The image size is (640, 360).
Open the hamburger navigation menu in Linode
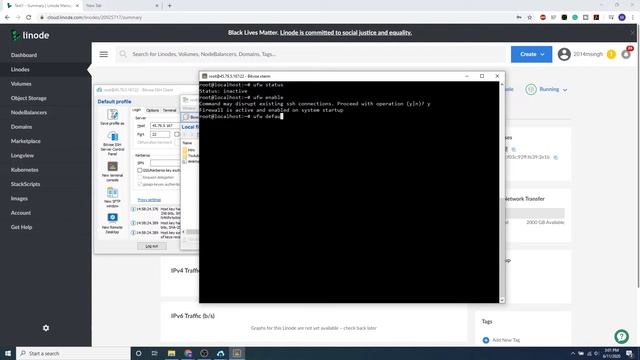(104, 54)
